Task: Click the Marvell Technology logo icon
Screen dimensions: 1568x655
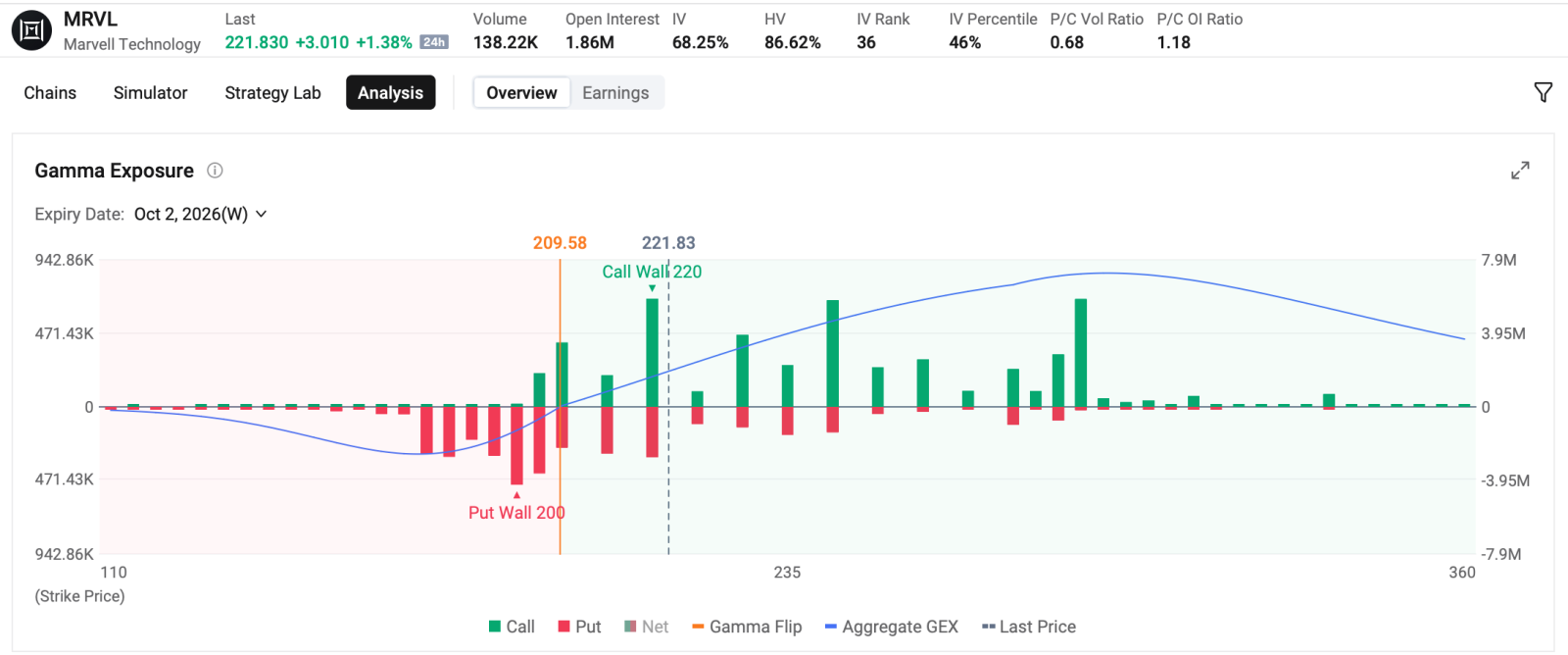Action: click(x=31, y=31)
